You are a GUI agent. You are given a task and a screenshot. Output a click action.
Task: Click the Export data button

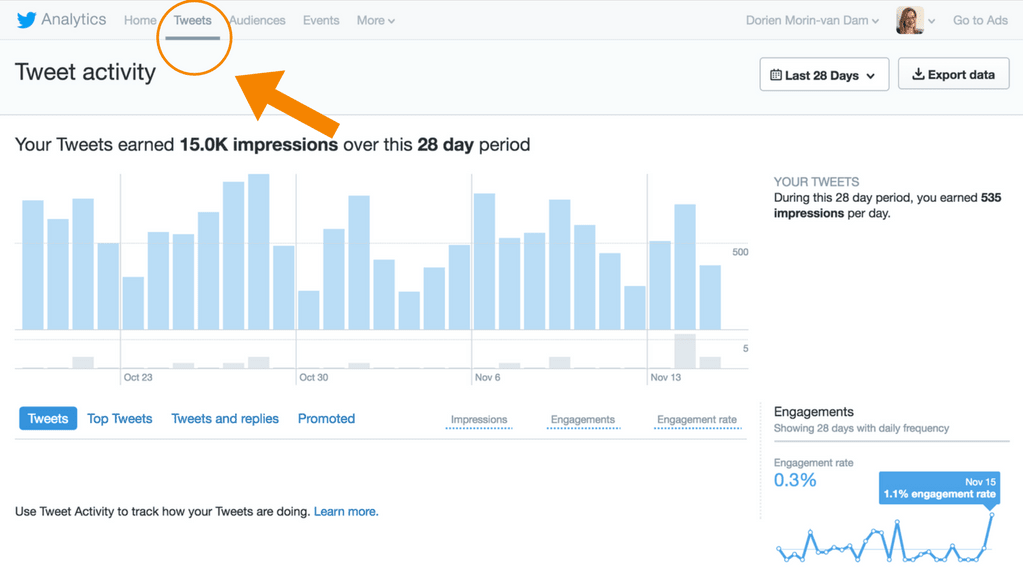(x=953, y=75)
